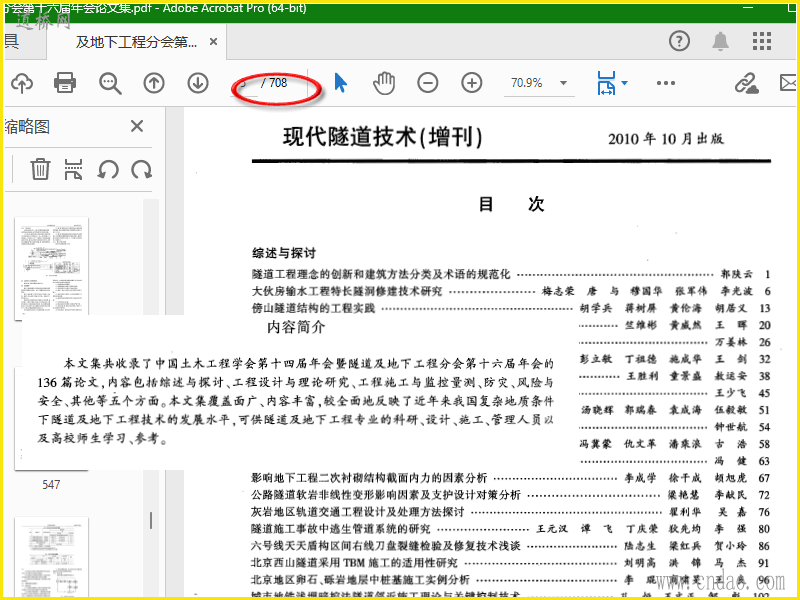The image size is (800, 600).
Task: Click the 现代隧道技术(增刊) title
Action: (x=383, y=137)
